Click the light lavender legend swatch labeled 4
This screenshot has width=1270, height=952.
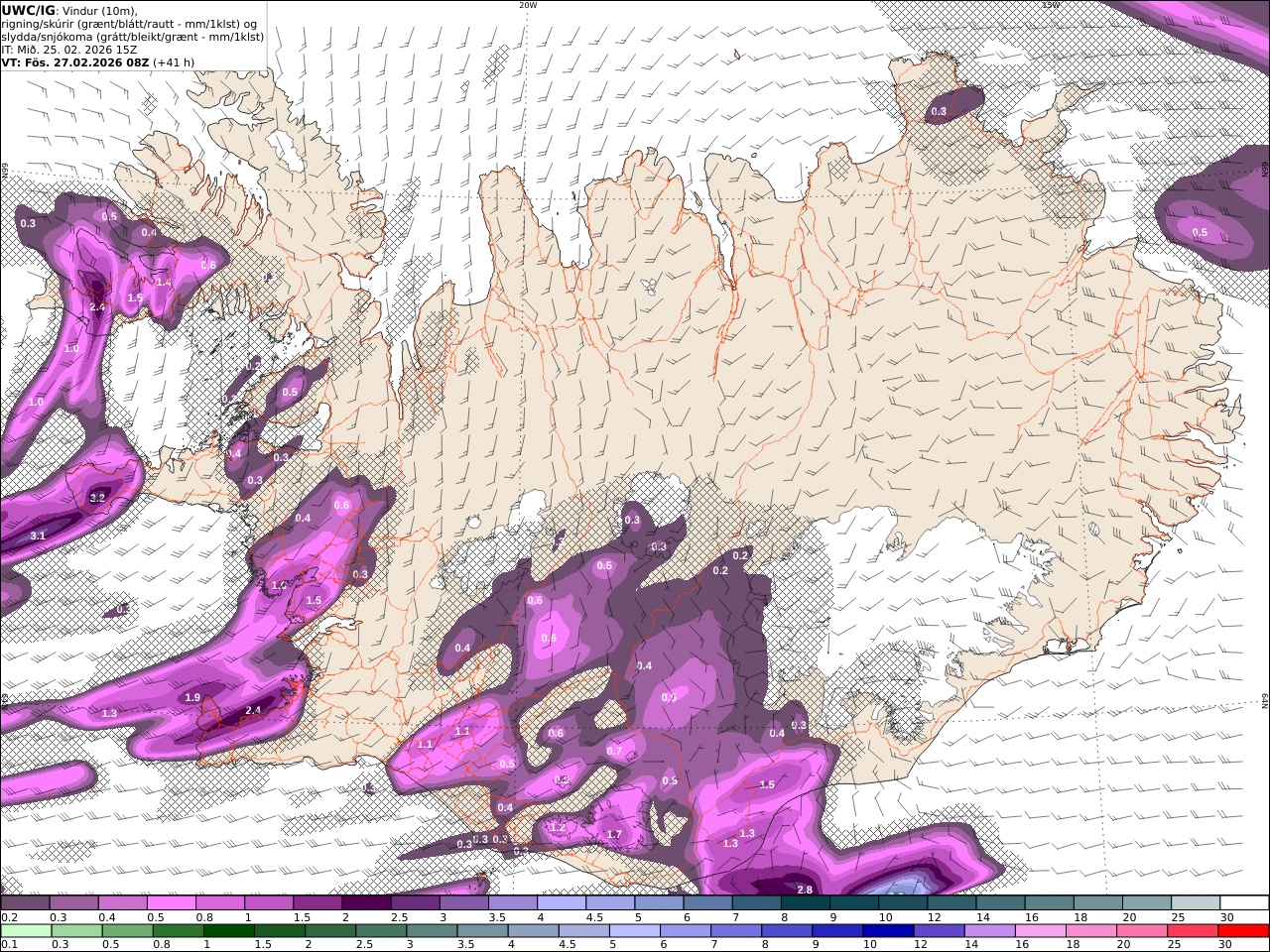562,903
